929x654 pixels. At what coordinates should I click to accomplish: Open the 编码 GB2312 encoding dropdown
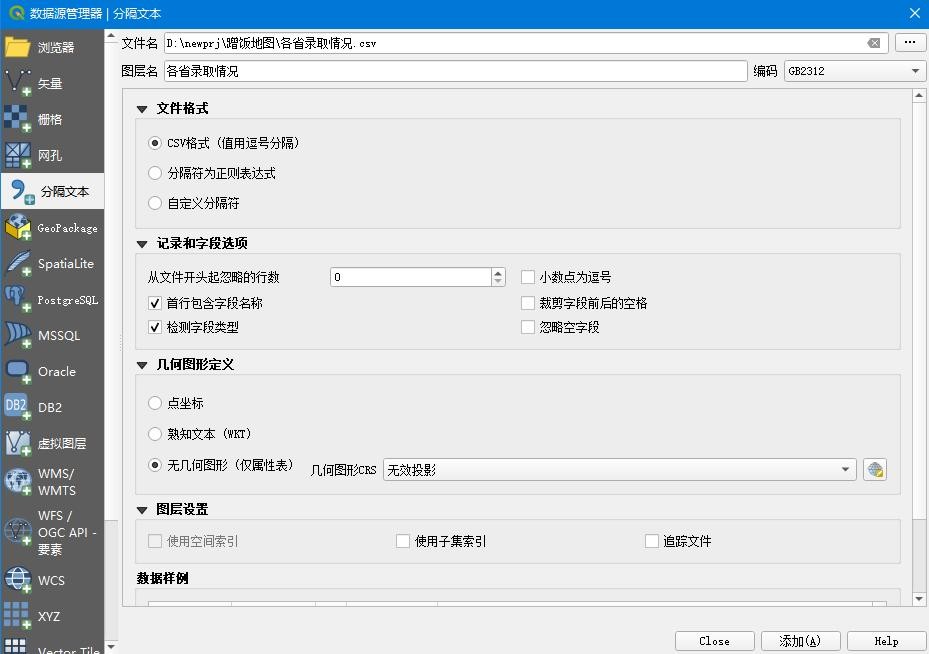click(x=854, y=71)
